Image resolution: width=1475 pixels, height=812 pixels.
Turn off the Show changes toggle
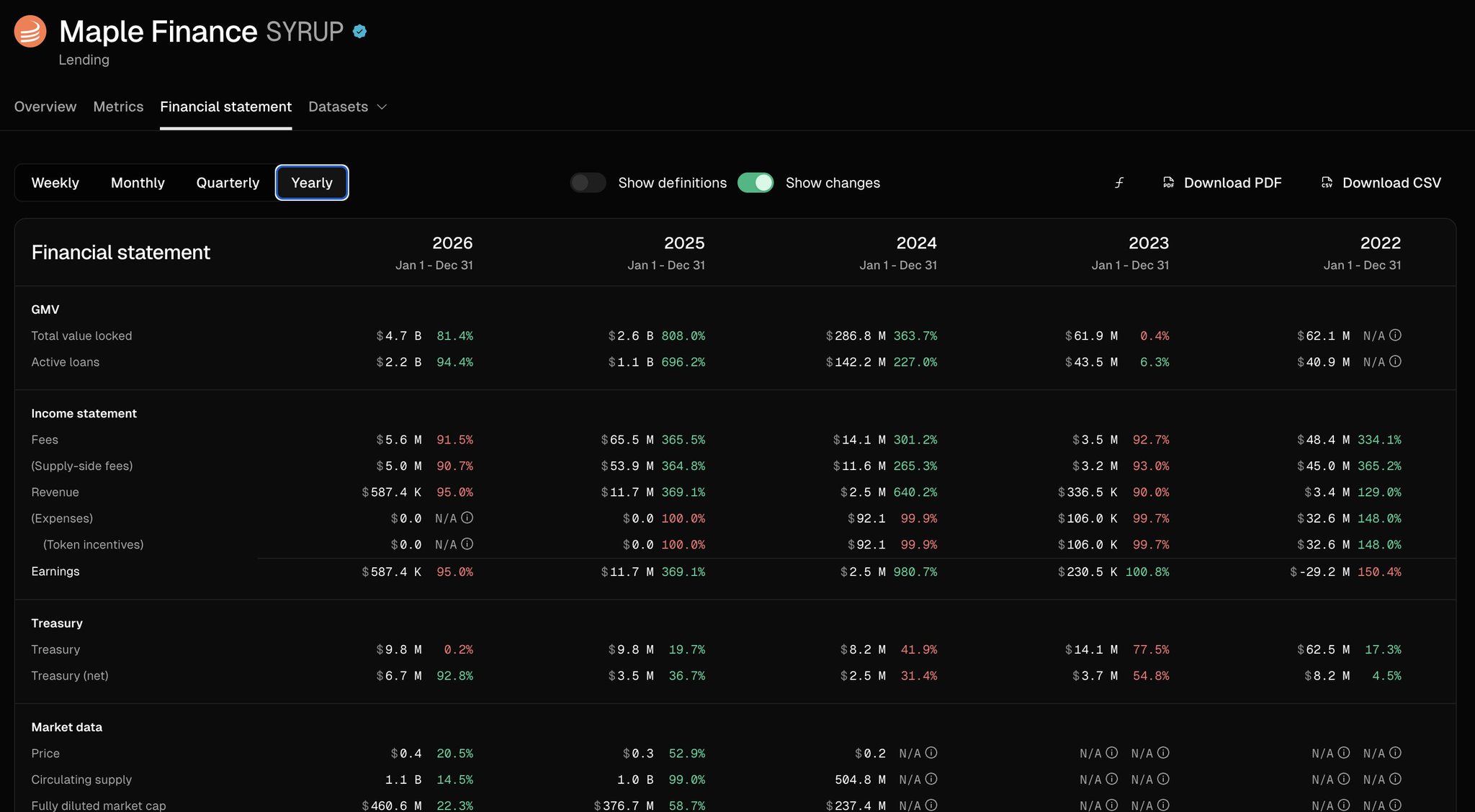pyautogui.click(x=756, y=183)
